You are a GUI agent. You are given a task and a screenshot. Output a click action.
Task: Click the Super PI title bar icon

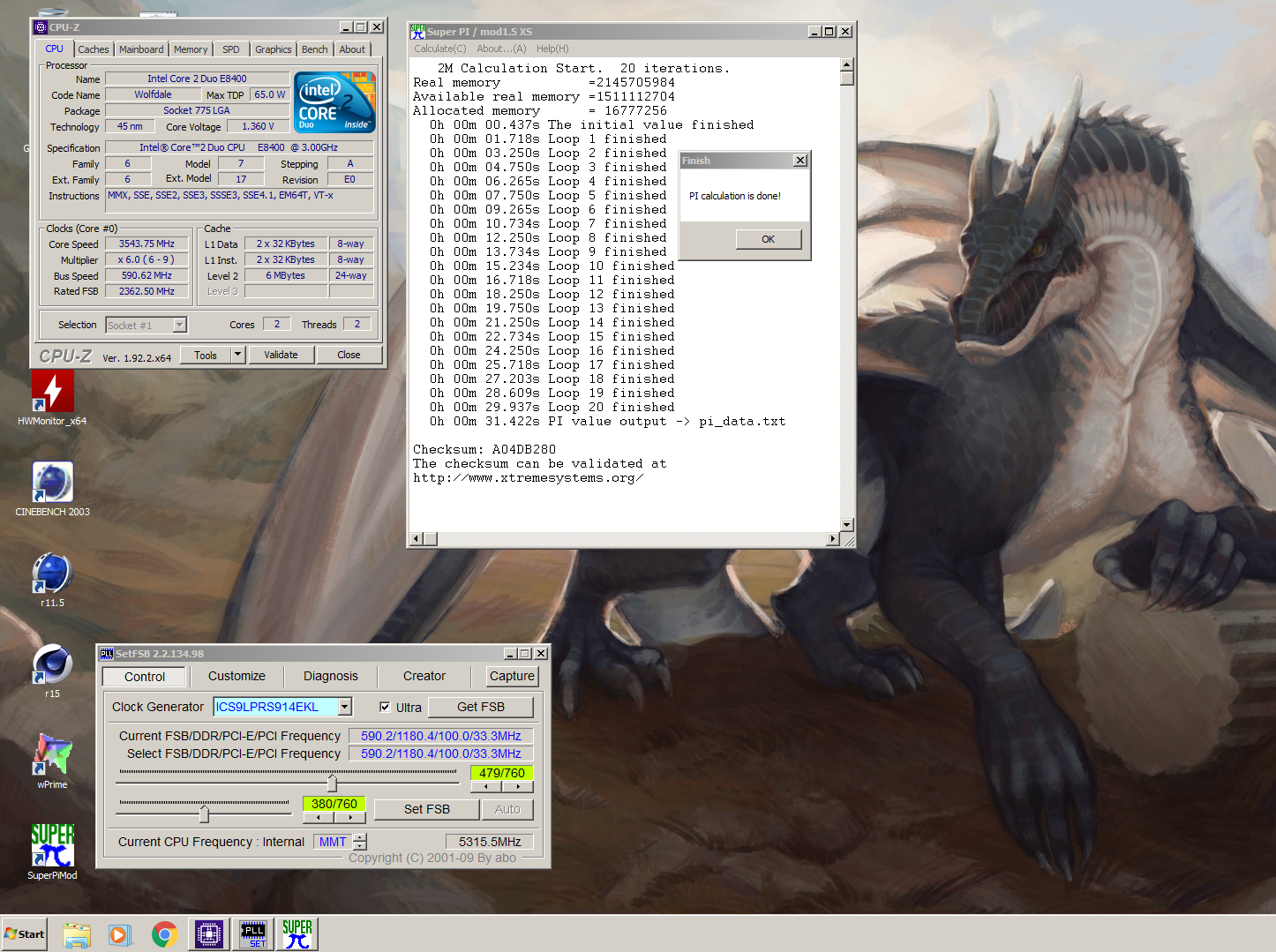pyautogui.click(x=418, y=32)
